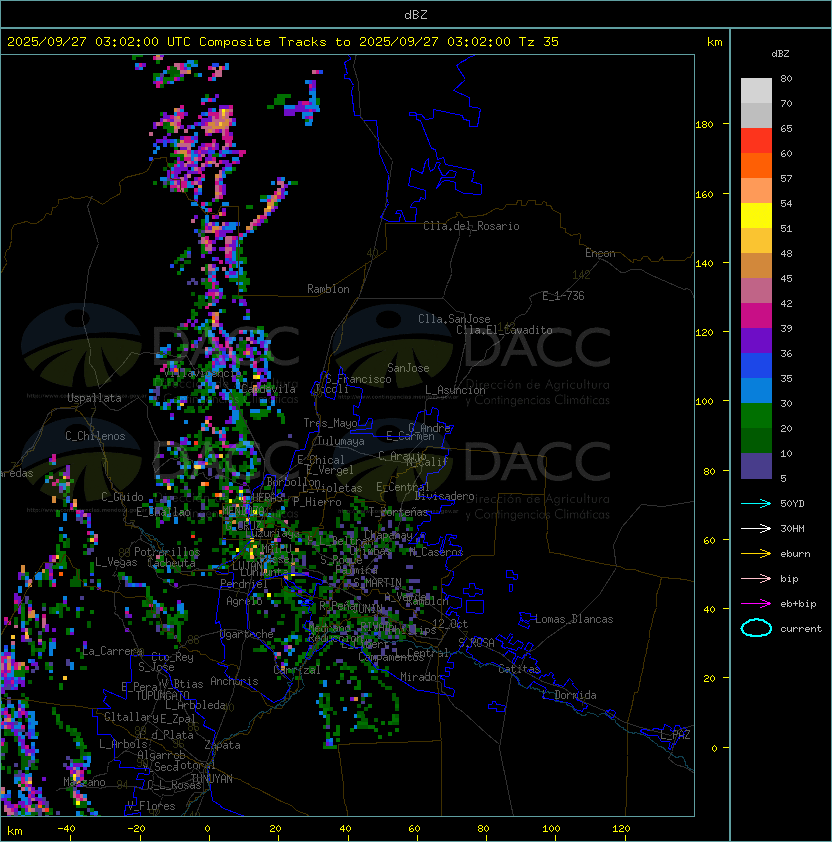Select the green legend swatch near 30
Screen dimensions: 832x842
click(x=756, y=415)
